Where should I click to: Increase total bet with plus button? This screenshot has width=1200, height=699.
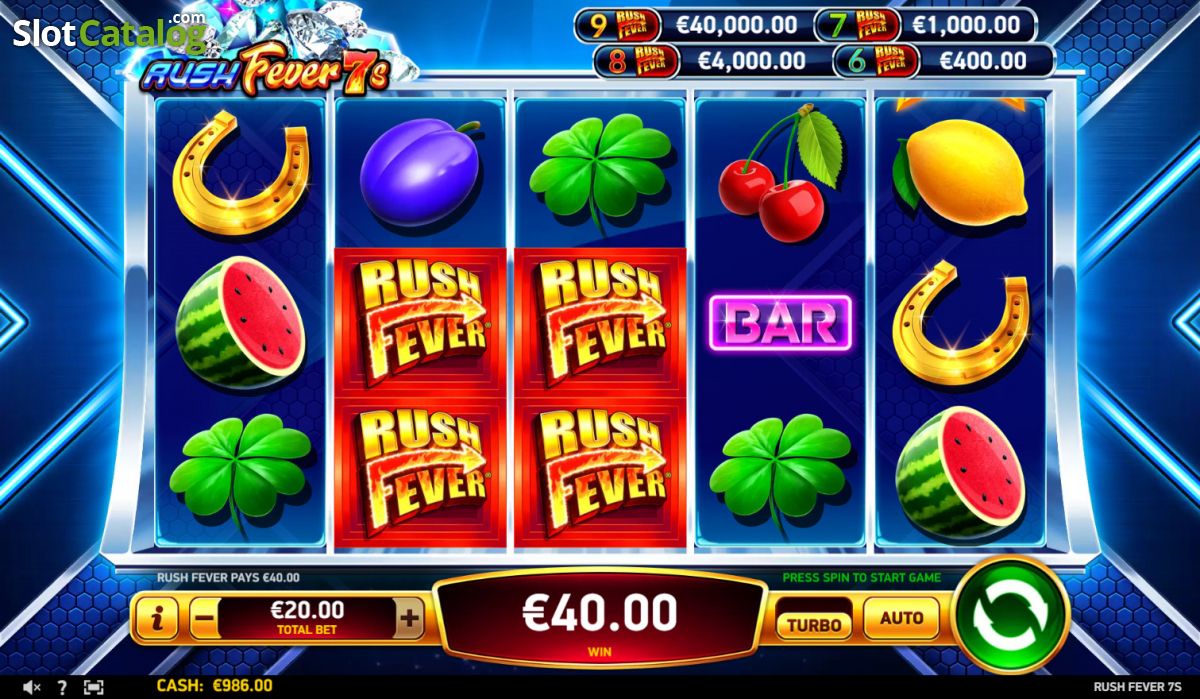(409, 619)
